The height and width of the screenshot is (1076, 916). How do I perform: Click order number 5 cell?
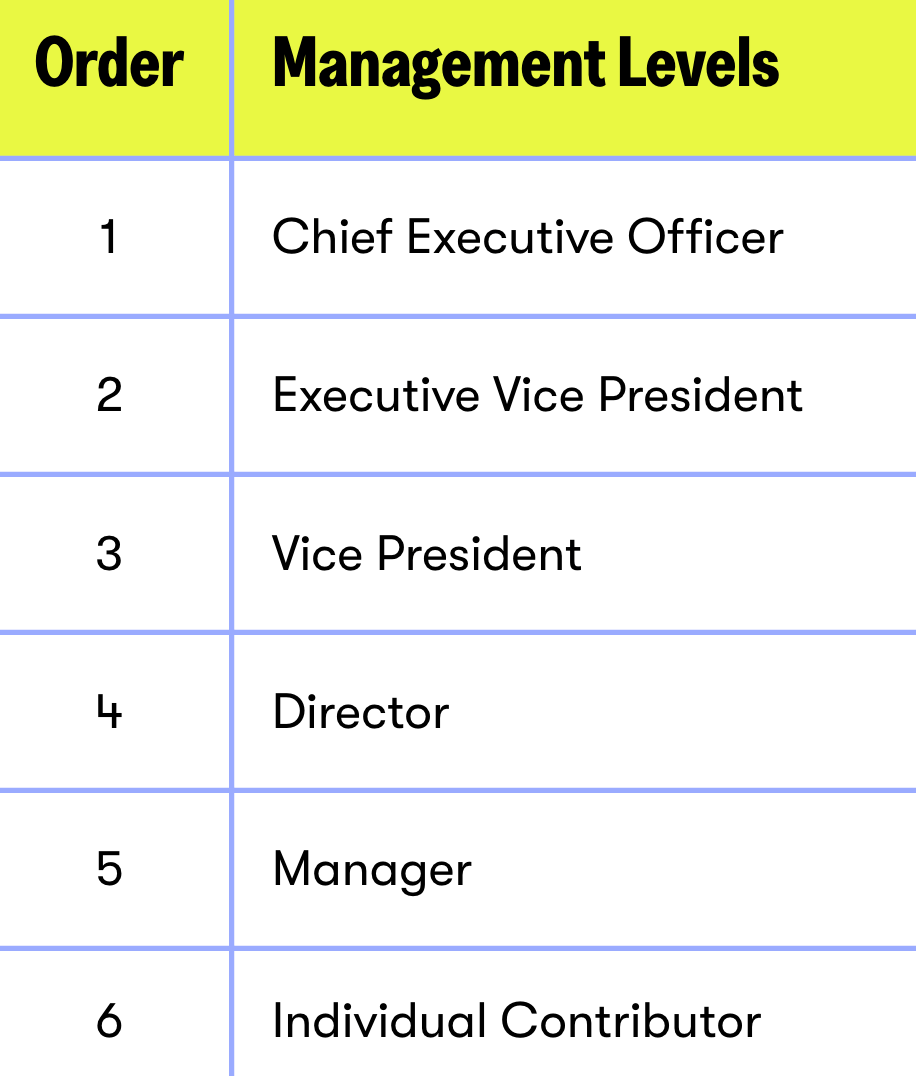109,869
